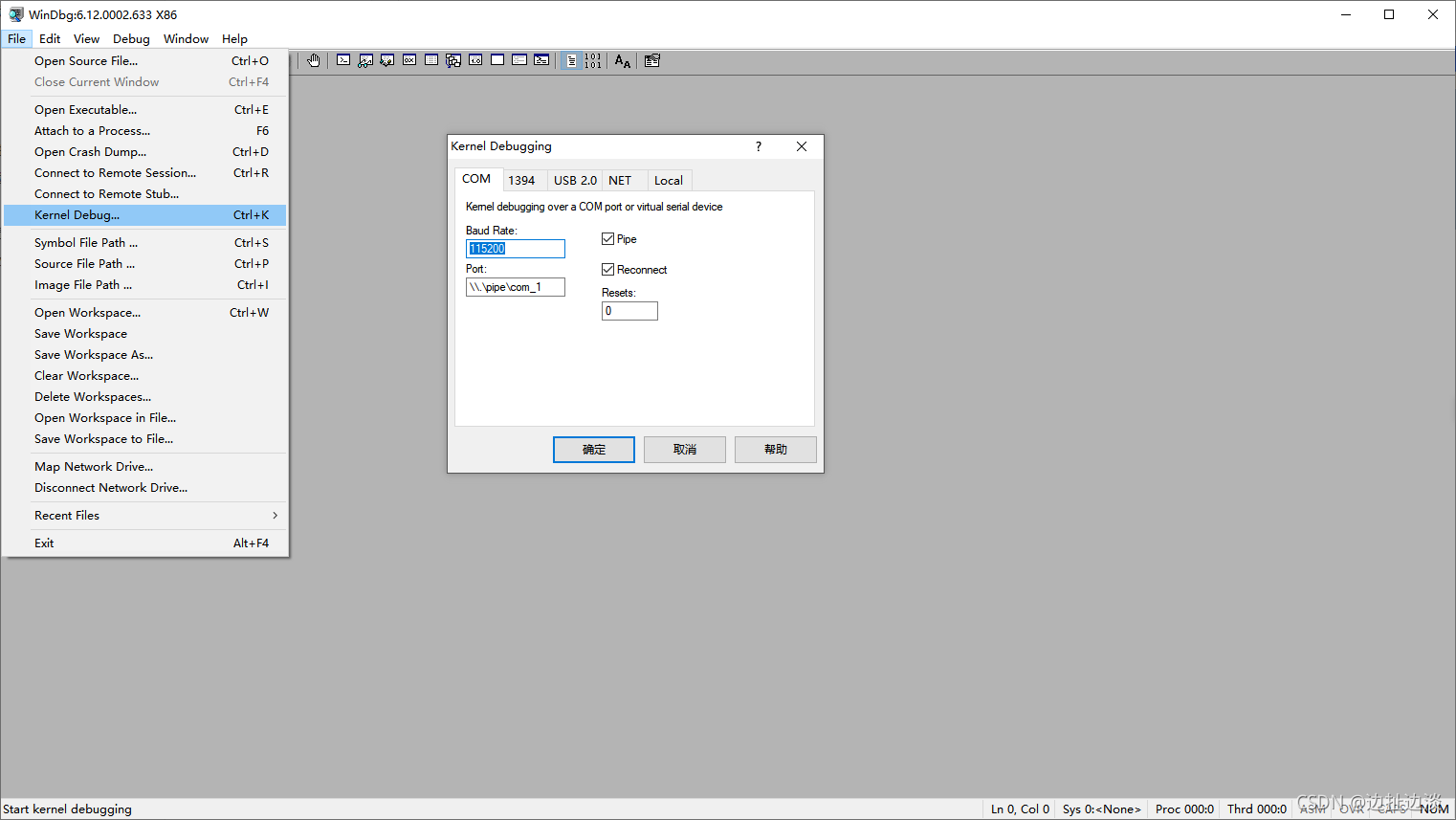
Task: Open the Disassembly window toolbar icon
Action: [x=475, y=60]
